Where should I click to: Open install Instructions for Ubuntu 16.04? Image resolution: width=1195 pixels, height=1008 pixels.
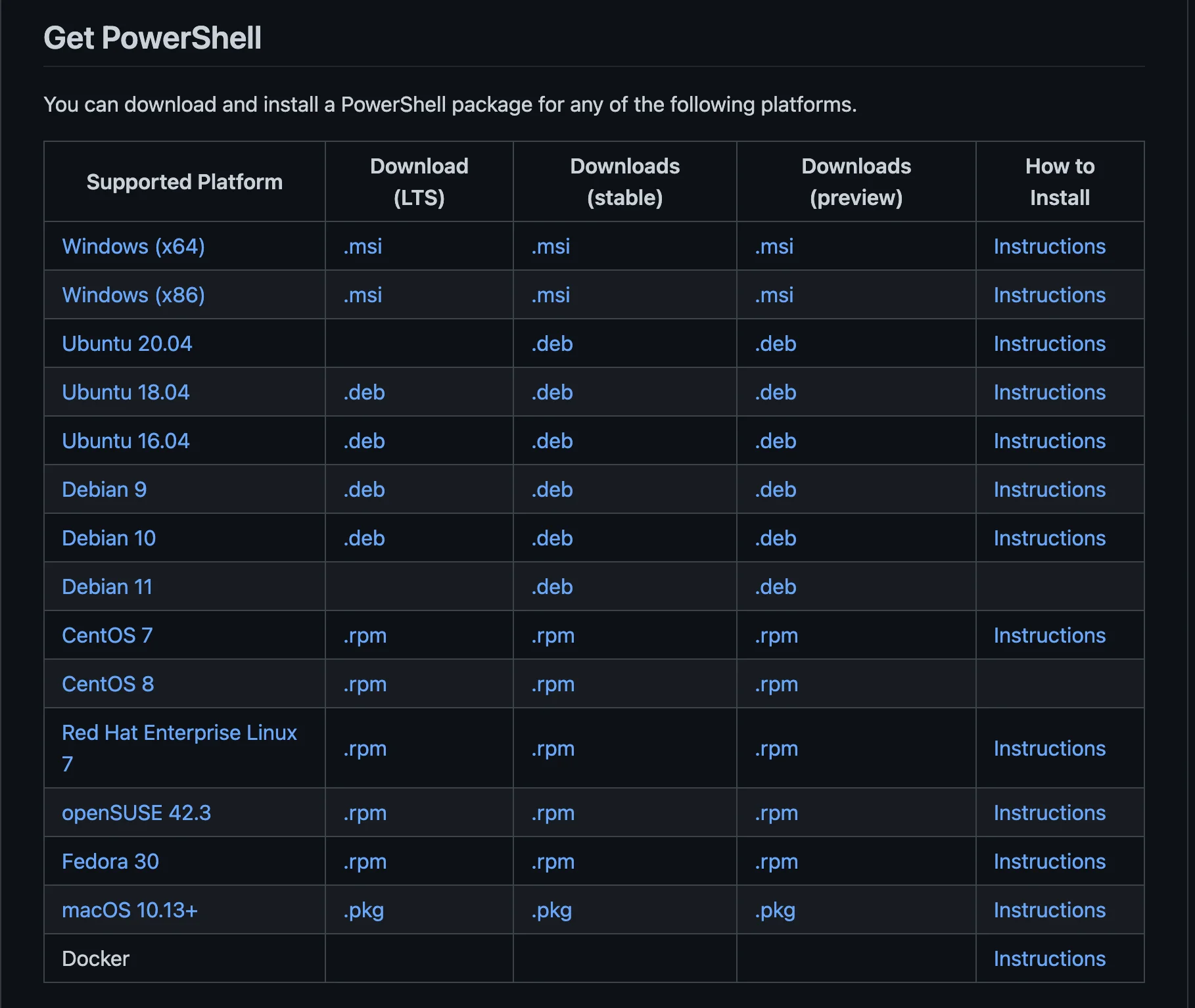(1049, 441)
